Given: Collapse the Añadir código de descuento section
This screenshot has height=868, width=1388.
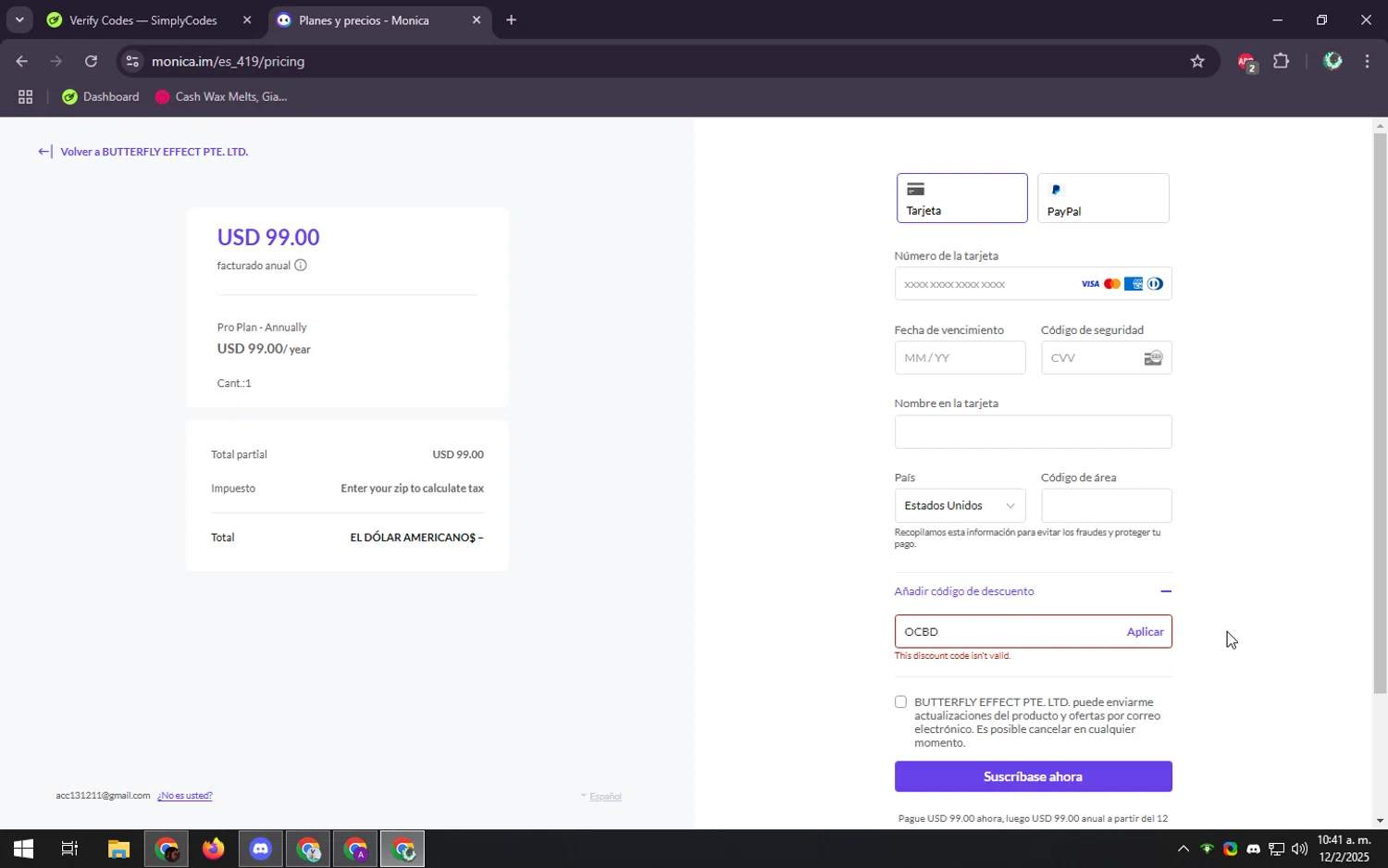Looking at the screenshot, I should (1033, 591).
